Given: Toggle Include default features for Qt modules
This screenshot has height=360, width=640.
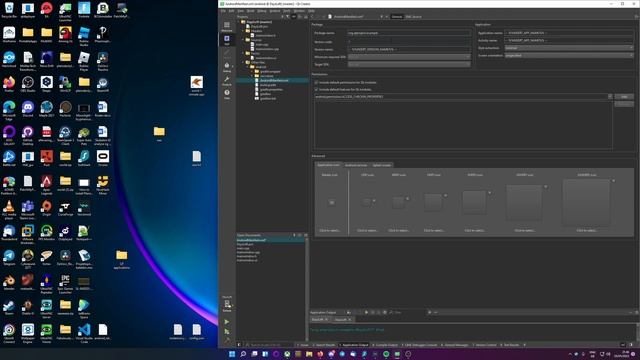Looking at the screenshot, I should coord(316,89).
